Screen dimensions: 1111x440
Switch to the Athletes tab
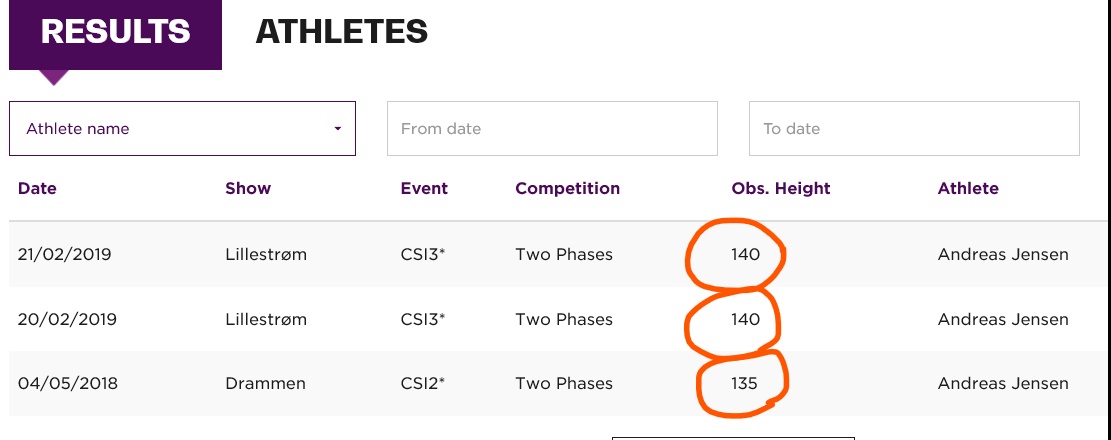pyautogui.click(x=342, y=32)
